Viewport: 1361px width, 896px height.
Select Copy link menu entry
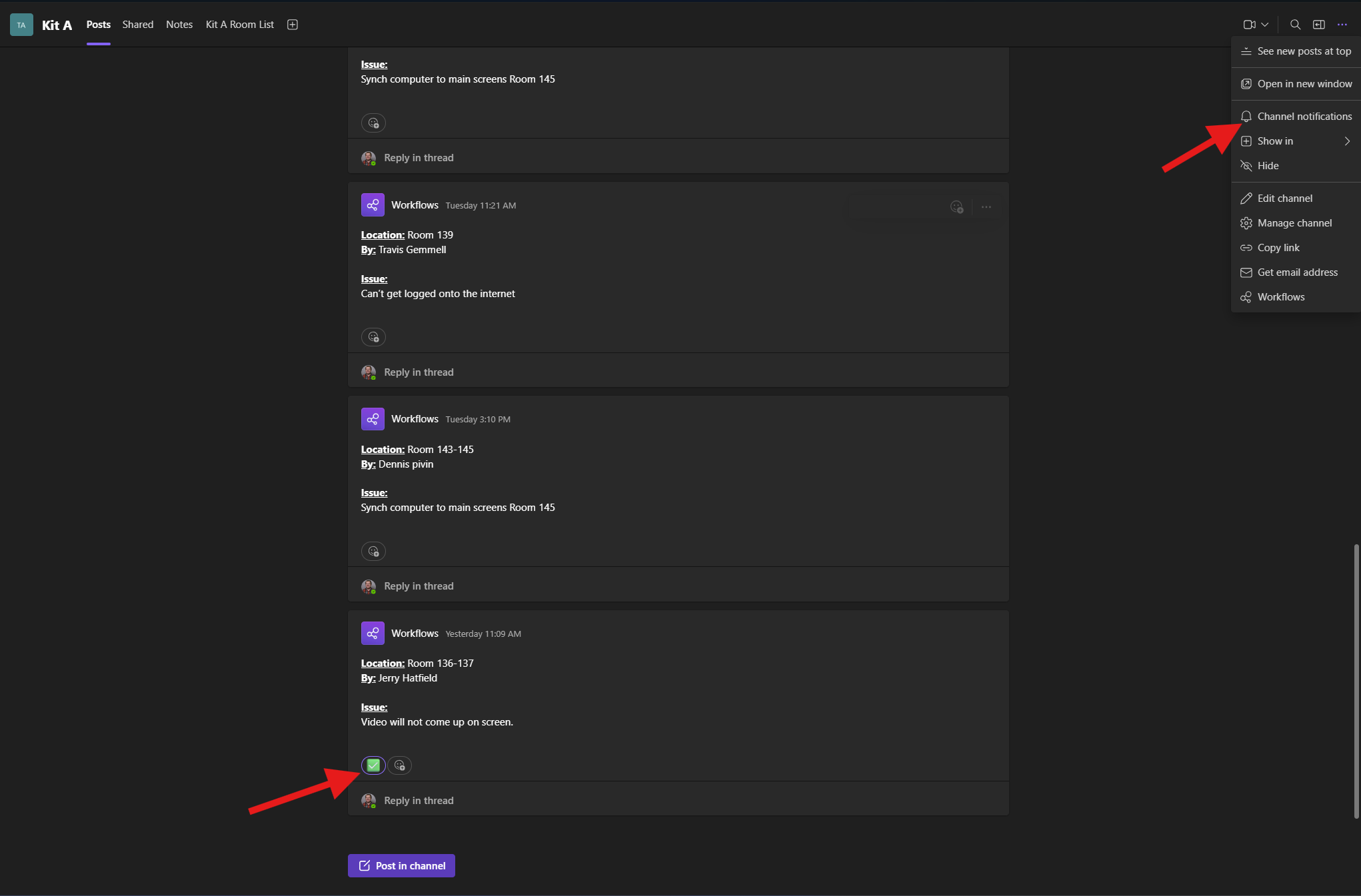click(x=1278, y=248)
